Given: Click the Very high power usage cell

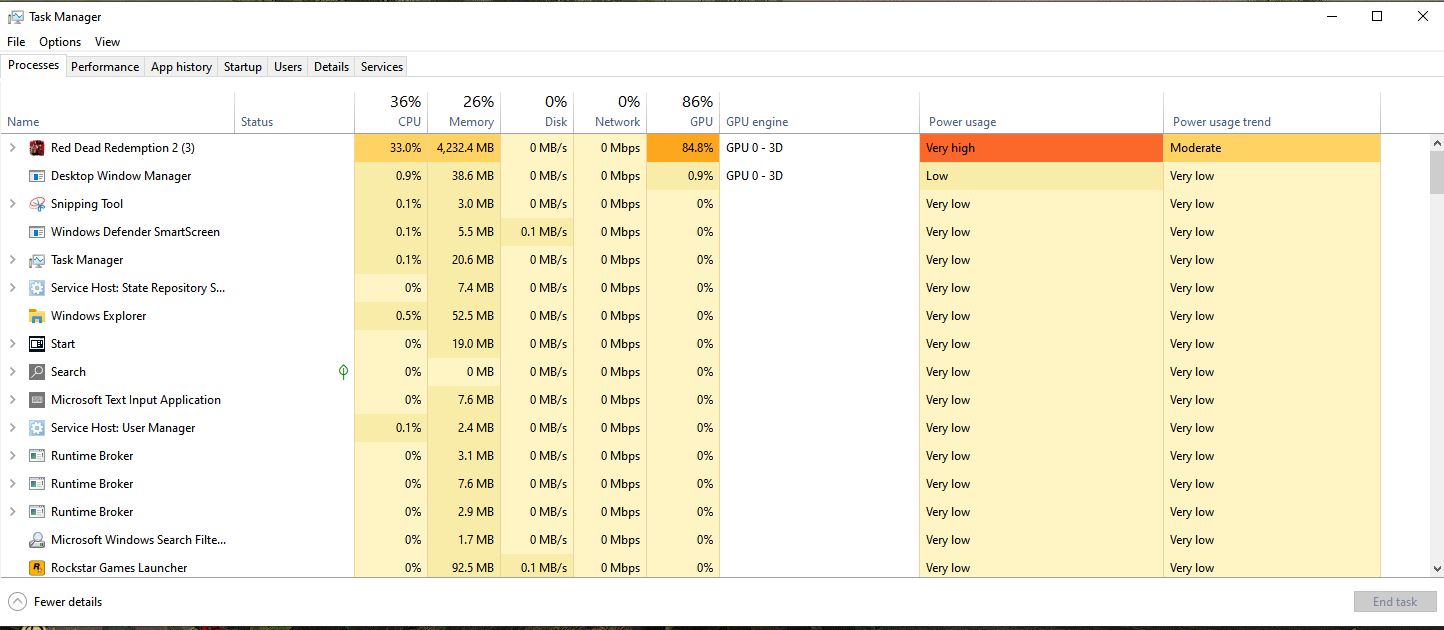Looking at the screenshot, I should (1041, 148).
